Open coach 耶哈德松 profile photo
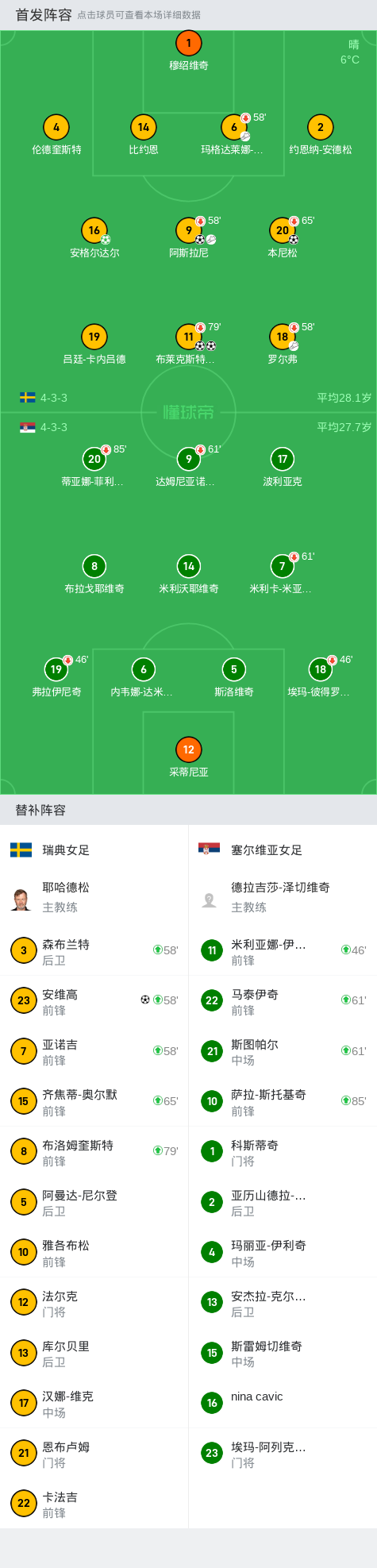The height and width of the screenshot is (1568, 377). click(21, 898)
